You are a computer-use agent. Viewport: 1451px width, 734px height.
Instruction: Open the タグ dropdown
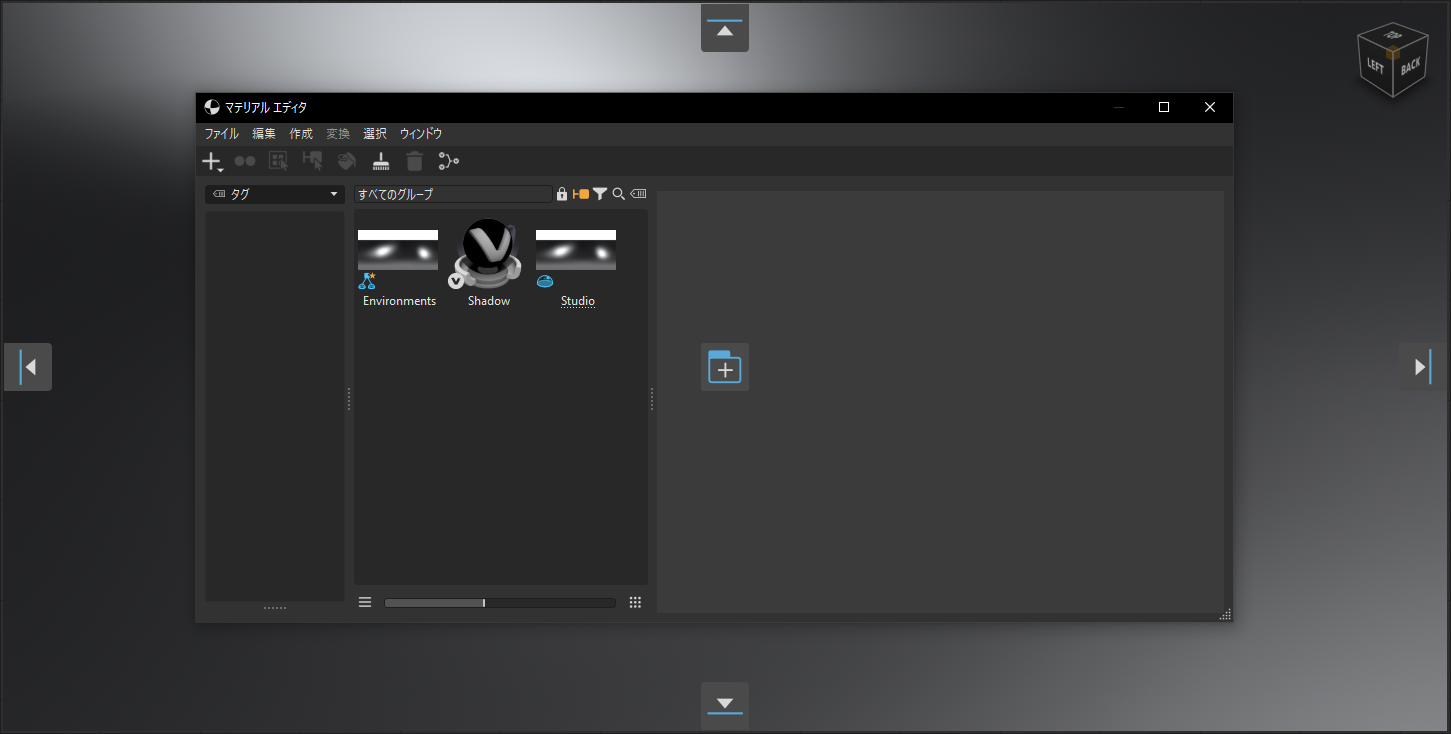pyautogui.click(x=275, y=194)
